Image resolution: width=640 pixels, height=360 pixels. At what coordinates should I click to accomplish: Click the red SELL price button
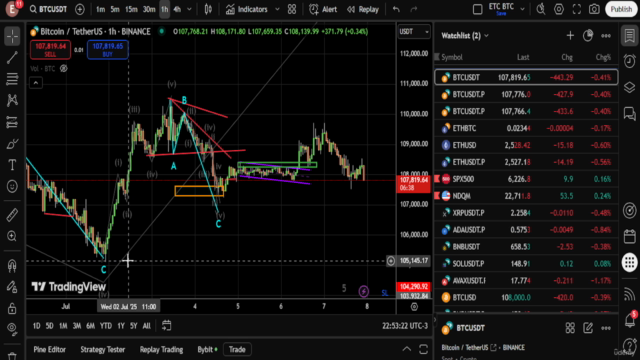coord(50,49)
